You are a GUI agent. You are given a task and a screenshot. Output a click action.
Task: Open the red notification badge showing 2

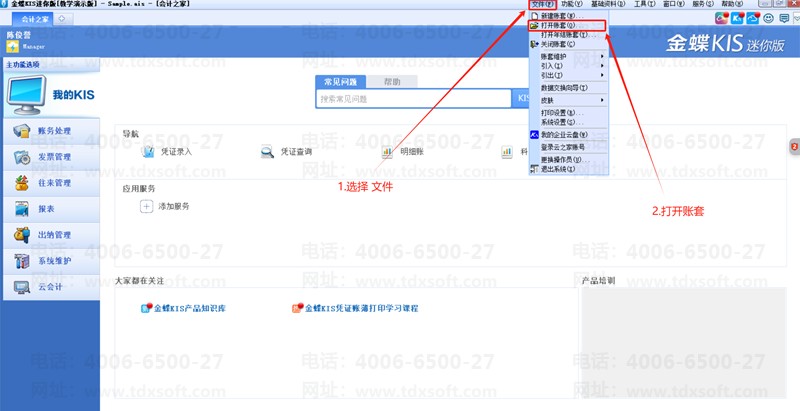794,146
